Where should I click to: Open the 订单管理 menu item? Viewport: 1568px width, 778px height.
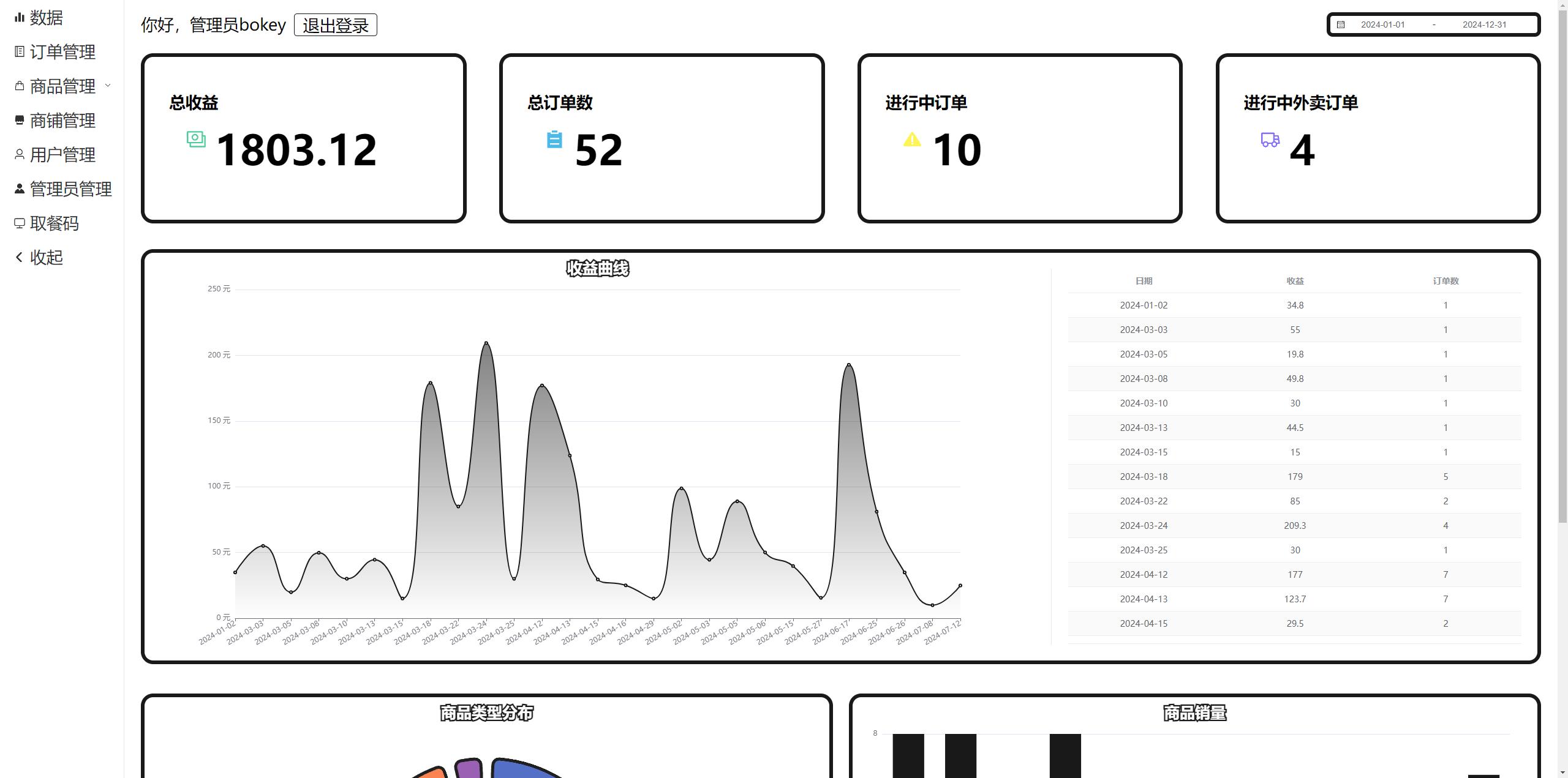point(62,52)
